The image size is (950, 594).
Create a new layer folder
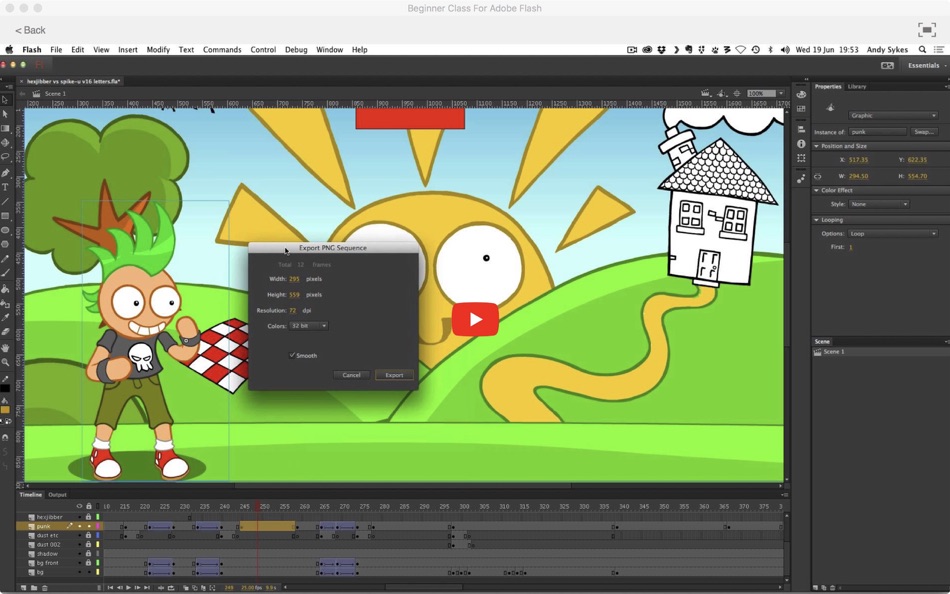click(34, 587)
